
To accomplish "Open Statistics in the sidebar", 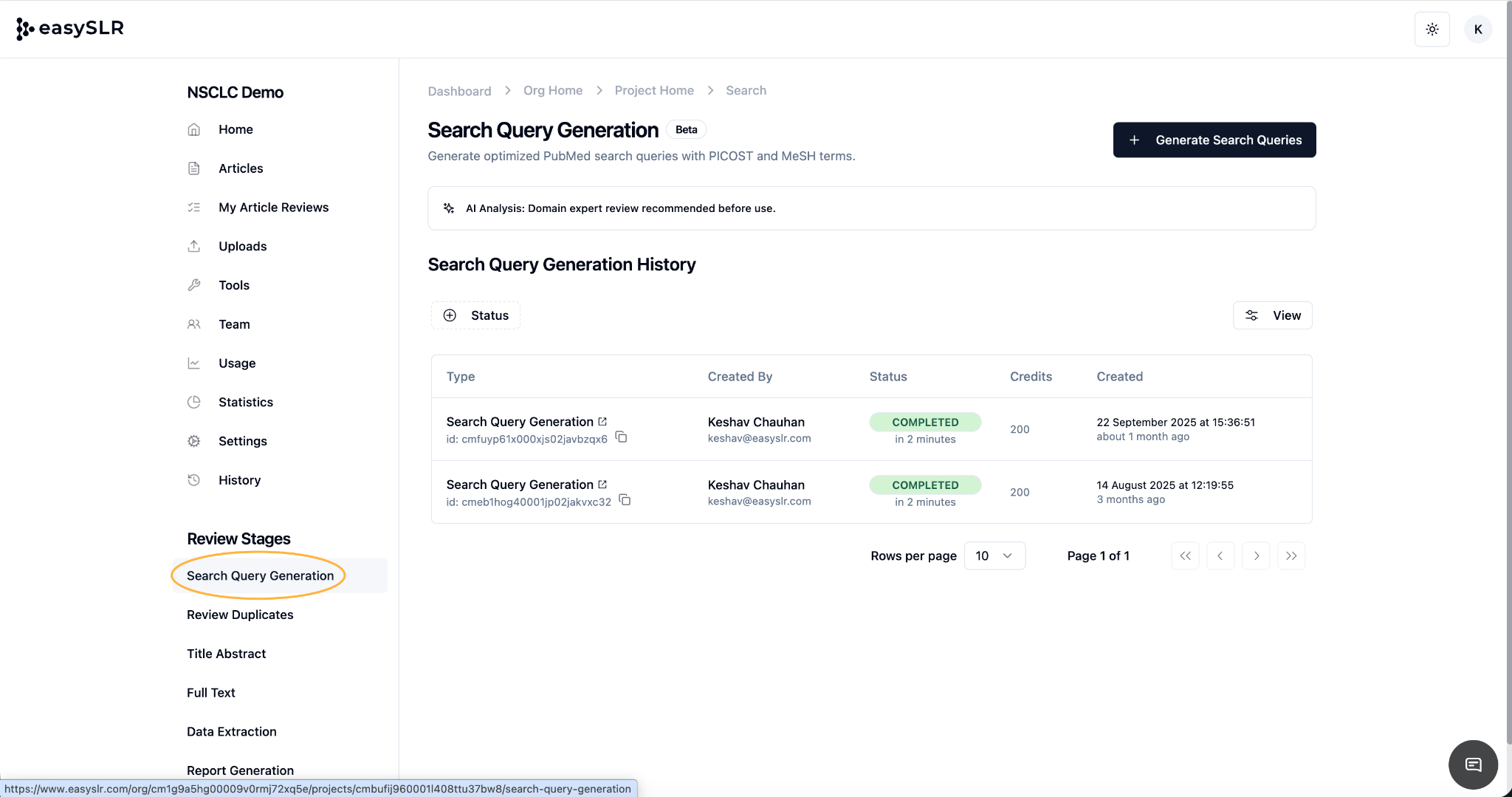I will pyautogui.click(x=245, y=402).
